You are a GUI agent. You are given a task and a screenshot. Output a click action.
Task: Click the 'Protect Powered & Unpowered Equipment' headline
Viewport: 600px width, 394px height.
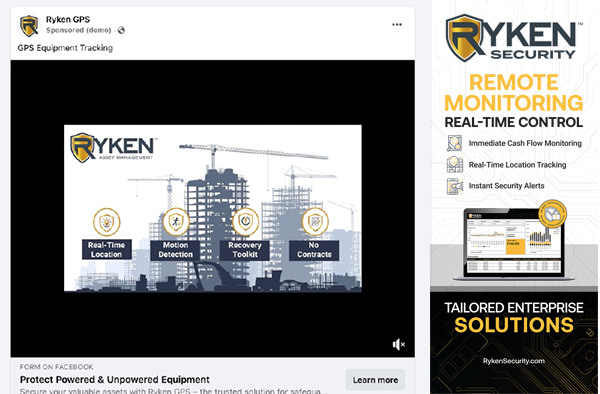[x=114, y=379]
